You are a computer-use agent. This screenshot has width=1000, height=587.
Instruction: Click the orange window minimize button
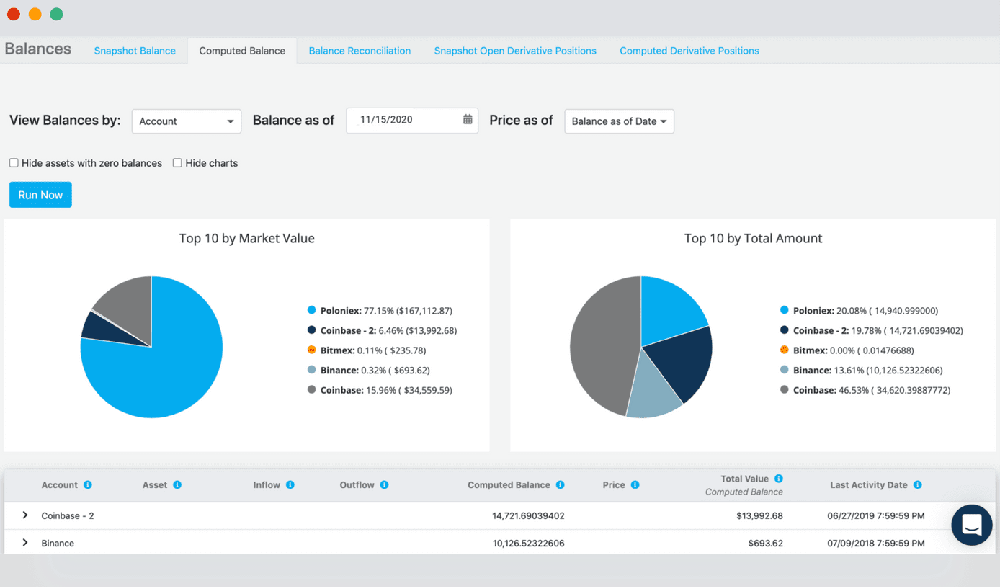(x=35, y=14)
